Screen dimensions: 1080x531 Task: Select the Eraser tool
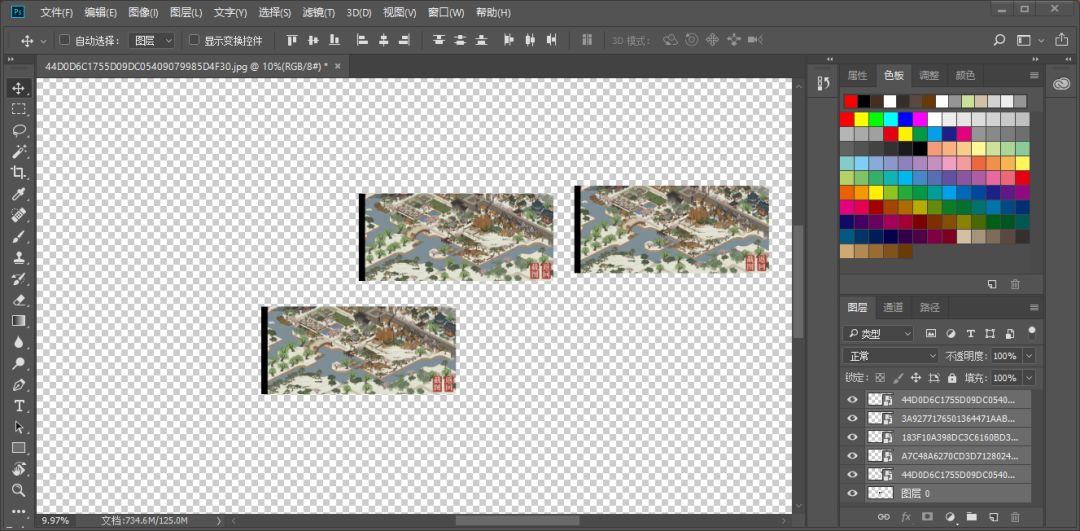(19, 300)
